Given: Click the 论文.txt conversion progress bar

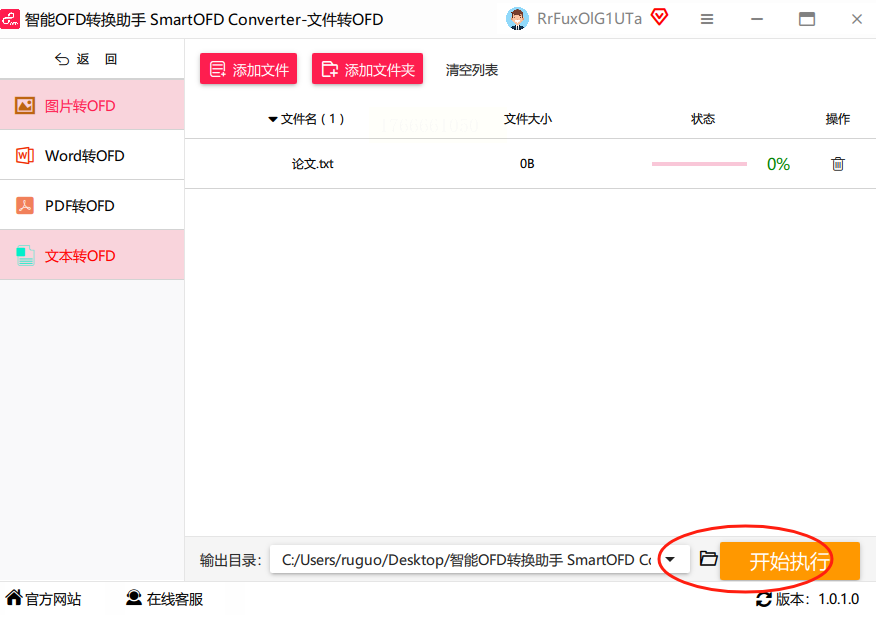Looking at the screenshot, I should click(x=699, y=164).
